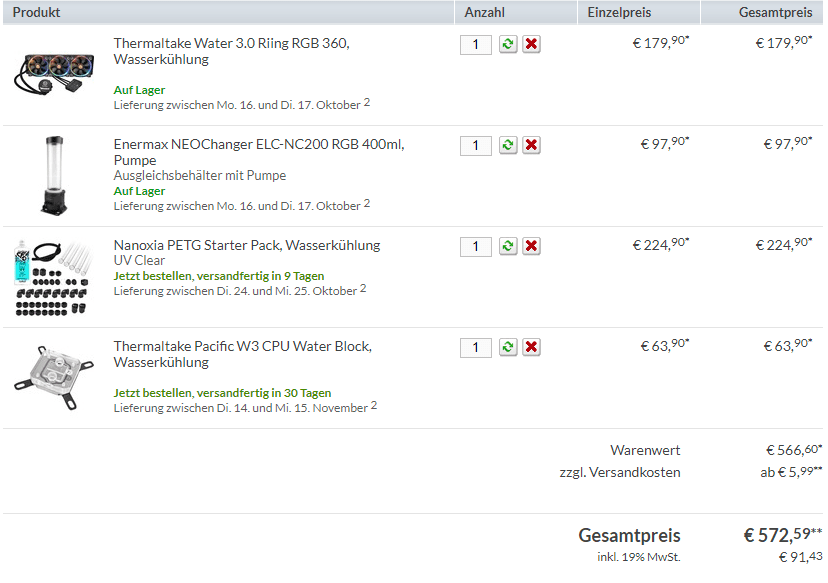Viewport: 828px width, 583px height.
Task: Delete Enermax NEOChanger from cart
Action: pos(531,145)
